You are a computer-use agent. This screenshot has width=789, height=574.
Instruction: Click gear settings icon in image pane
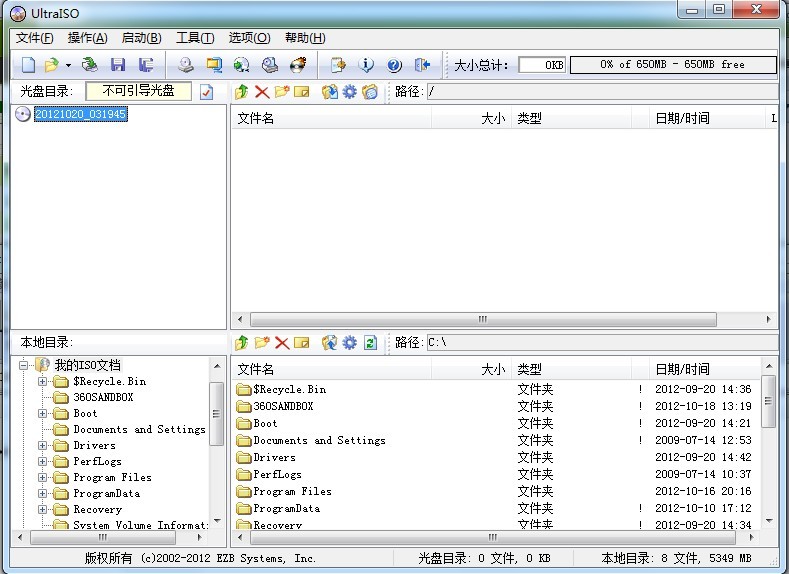[349, 92]
